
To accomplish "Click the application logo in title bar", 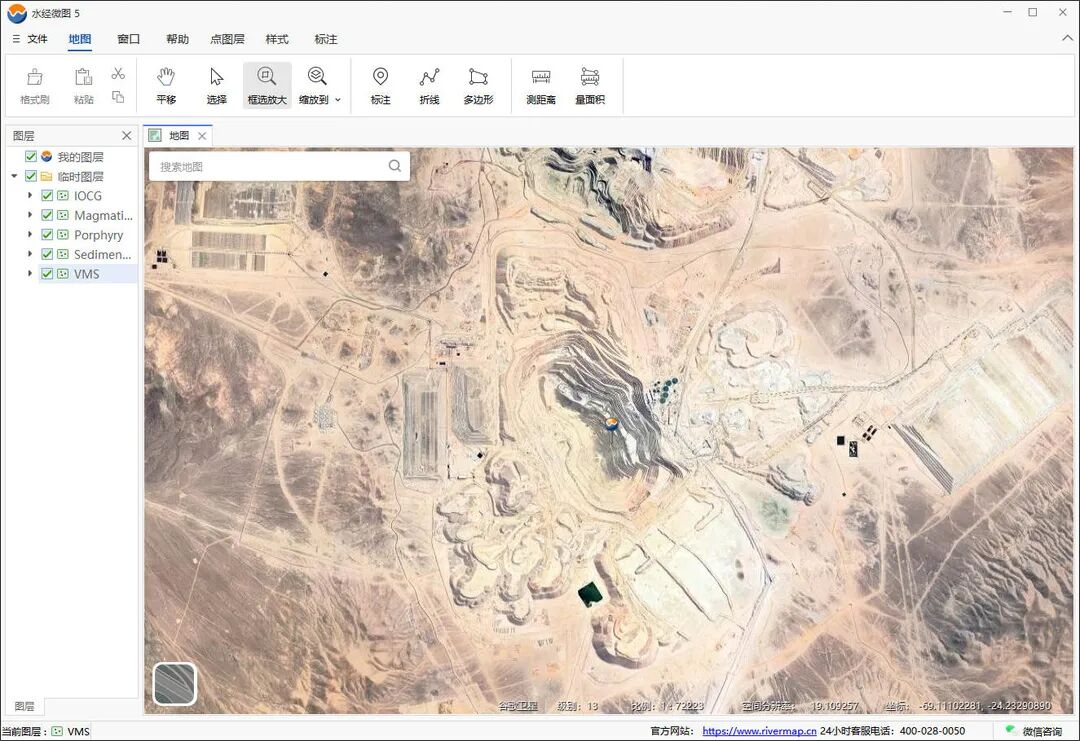I will (17, 13).
